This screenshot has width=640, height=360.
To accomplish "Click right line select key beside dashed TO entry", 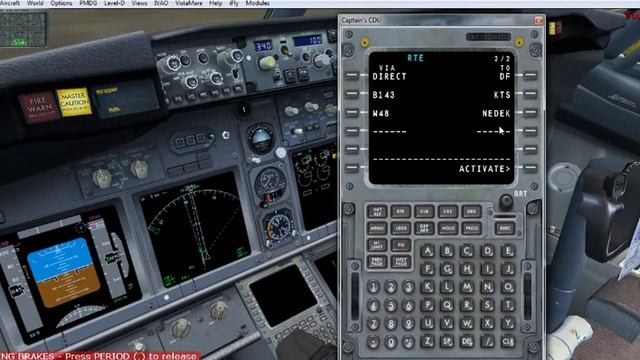I will (530, 131).
